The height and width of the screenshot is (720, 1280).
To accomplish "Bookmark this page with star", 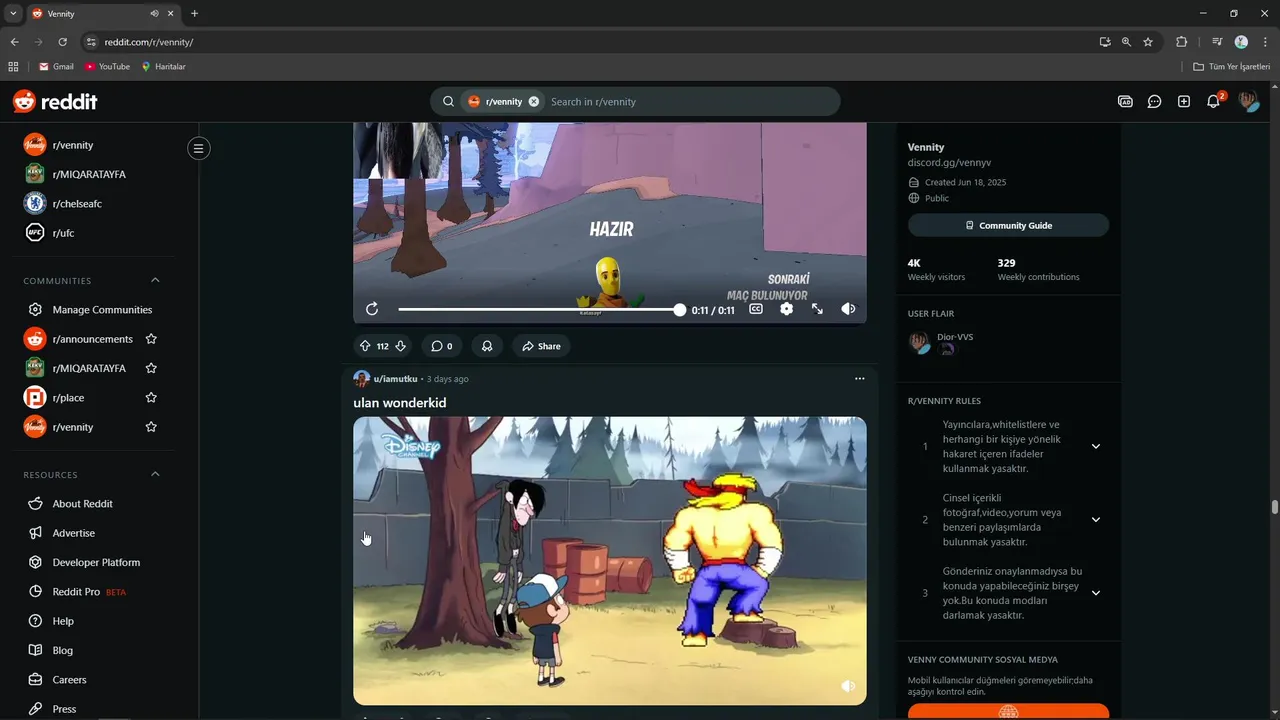I will coord(1148,42).
